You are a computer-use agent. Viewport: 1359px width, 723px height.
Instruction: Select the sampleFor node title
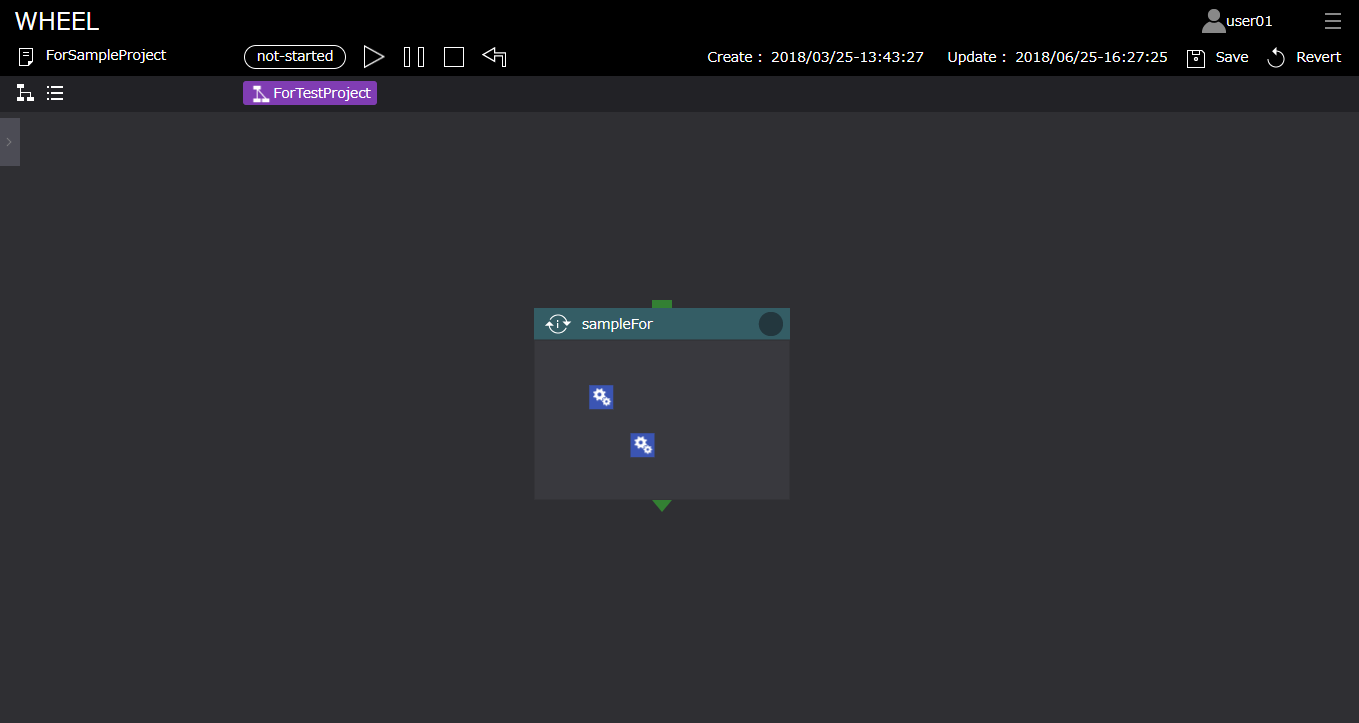pos(617,324)
